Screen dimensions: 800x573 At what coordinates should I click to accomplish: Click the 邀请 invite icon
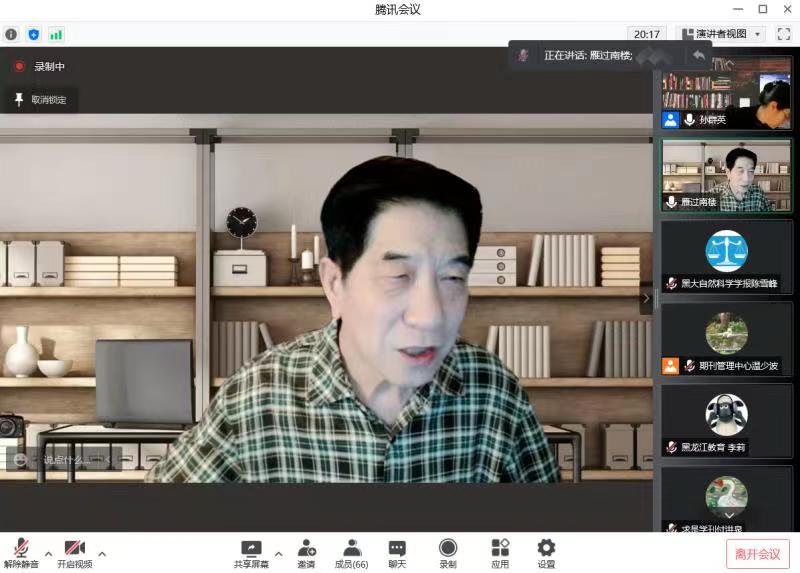tap(306, 551)
